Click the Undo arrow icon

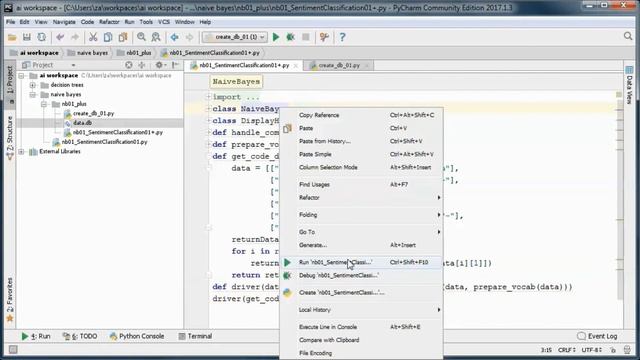coord(60,38)
